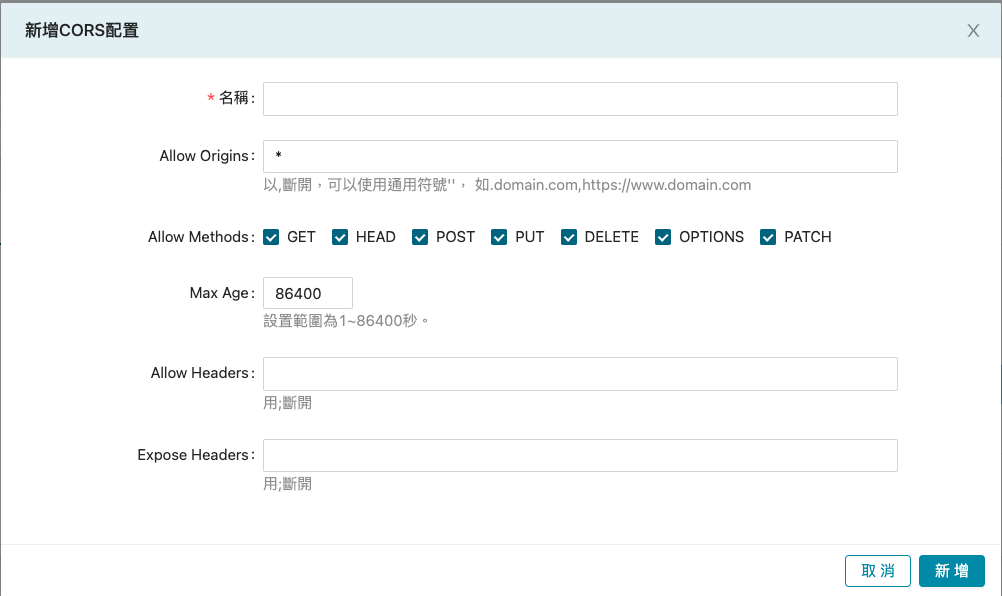Untick the PUT method checkbox

click(x=499, y=237)
